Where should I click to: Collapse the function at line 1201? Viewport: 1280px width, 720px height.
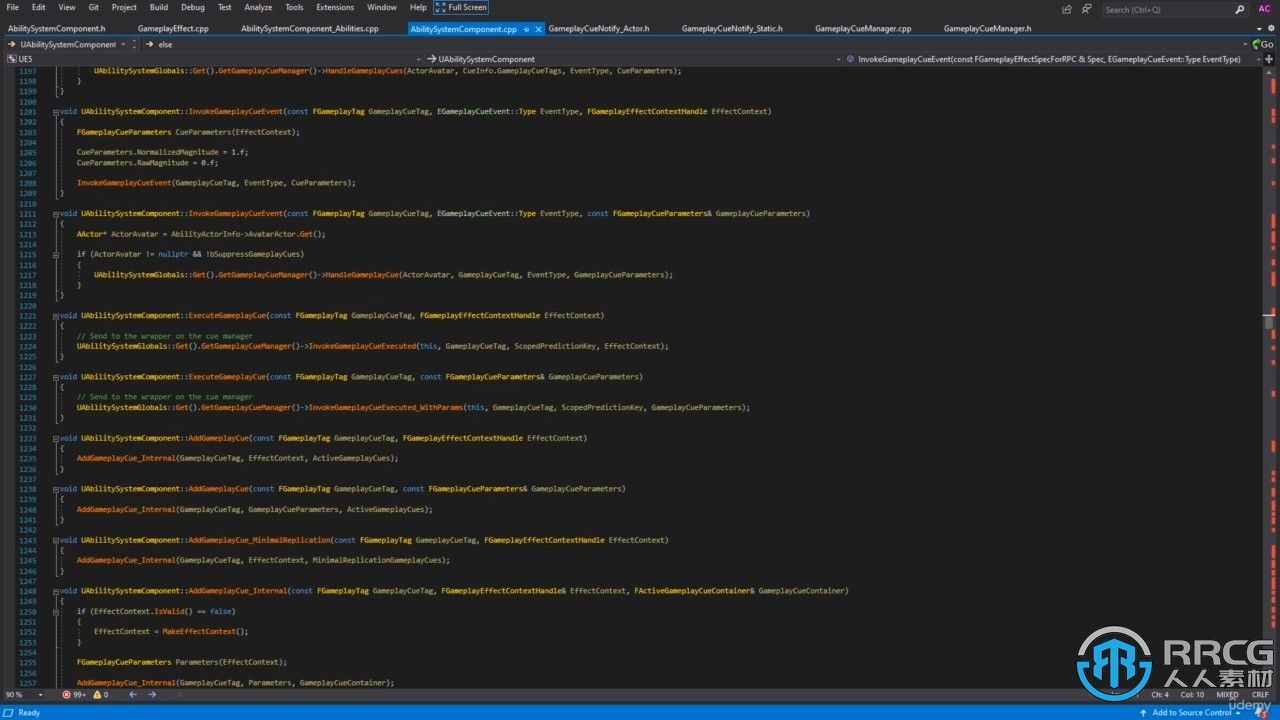click(x=56, y=111)
